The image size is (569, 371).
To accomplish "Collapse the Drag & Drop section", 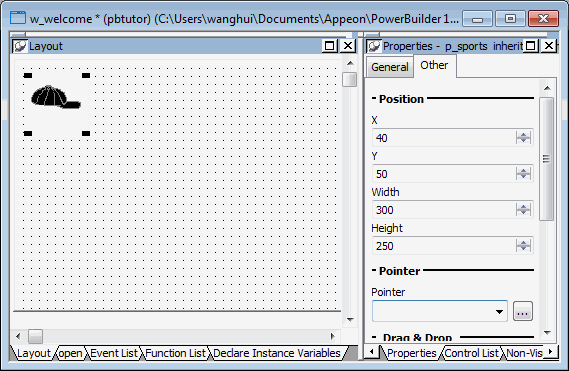I will click(374, 337).
